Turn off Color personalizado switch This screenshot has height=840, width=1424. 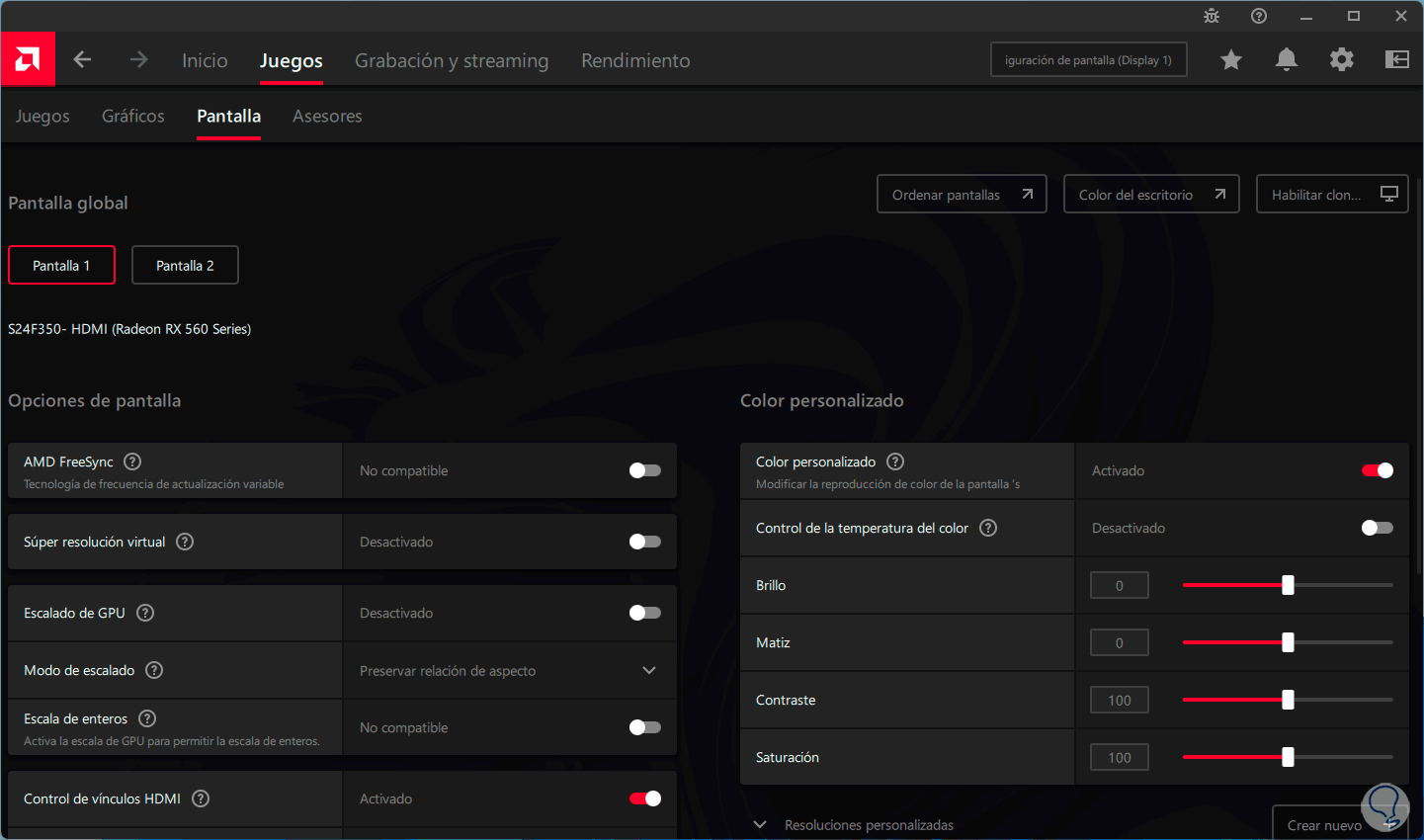coord(1378,470)
